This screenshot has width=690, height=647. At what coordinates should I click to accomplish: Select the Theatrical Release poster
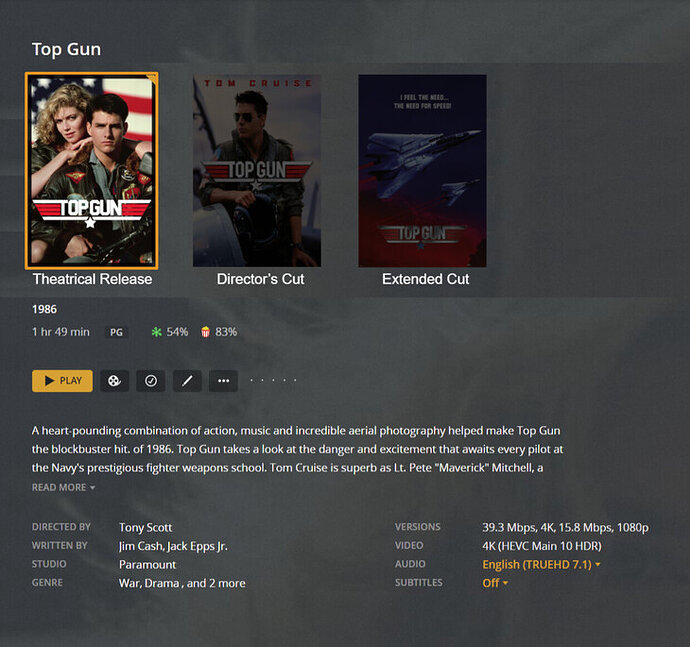click(92, 171)
